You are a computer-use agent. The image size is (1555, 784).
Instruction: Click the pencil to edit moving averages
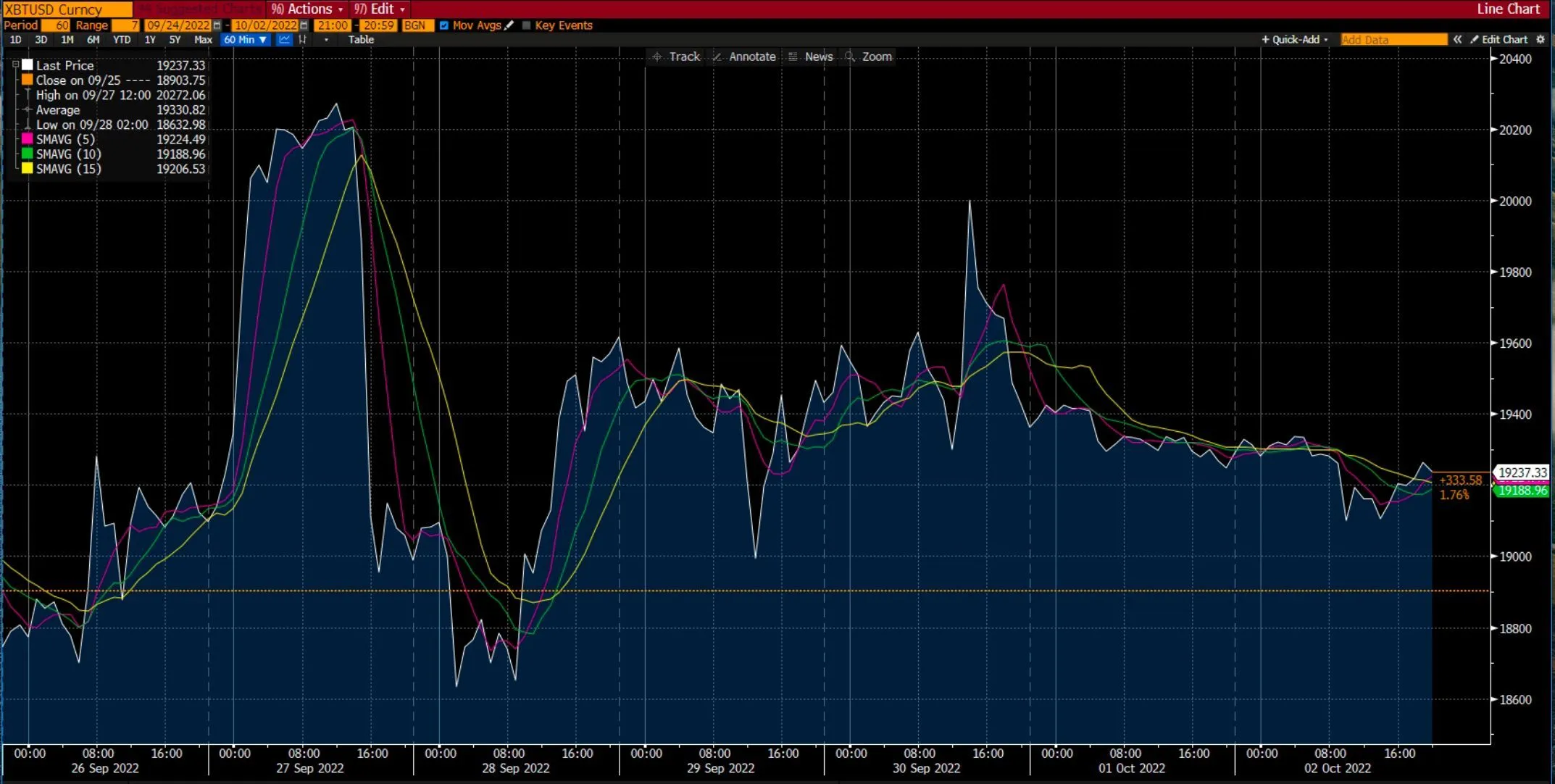(509, 25)
